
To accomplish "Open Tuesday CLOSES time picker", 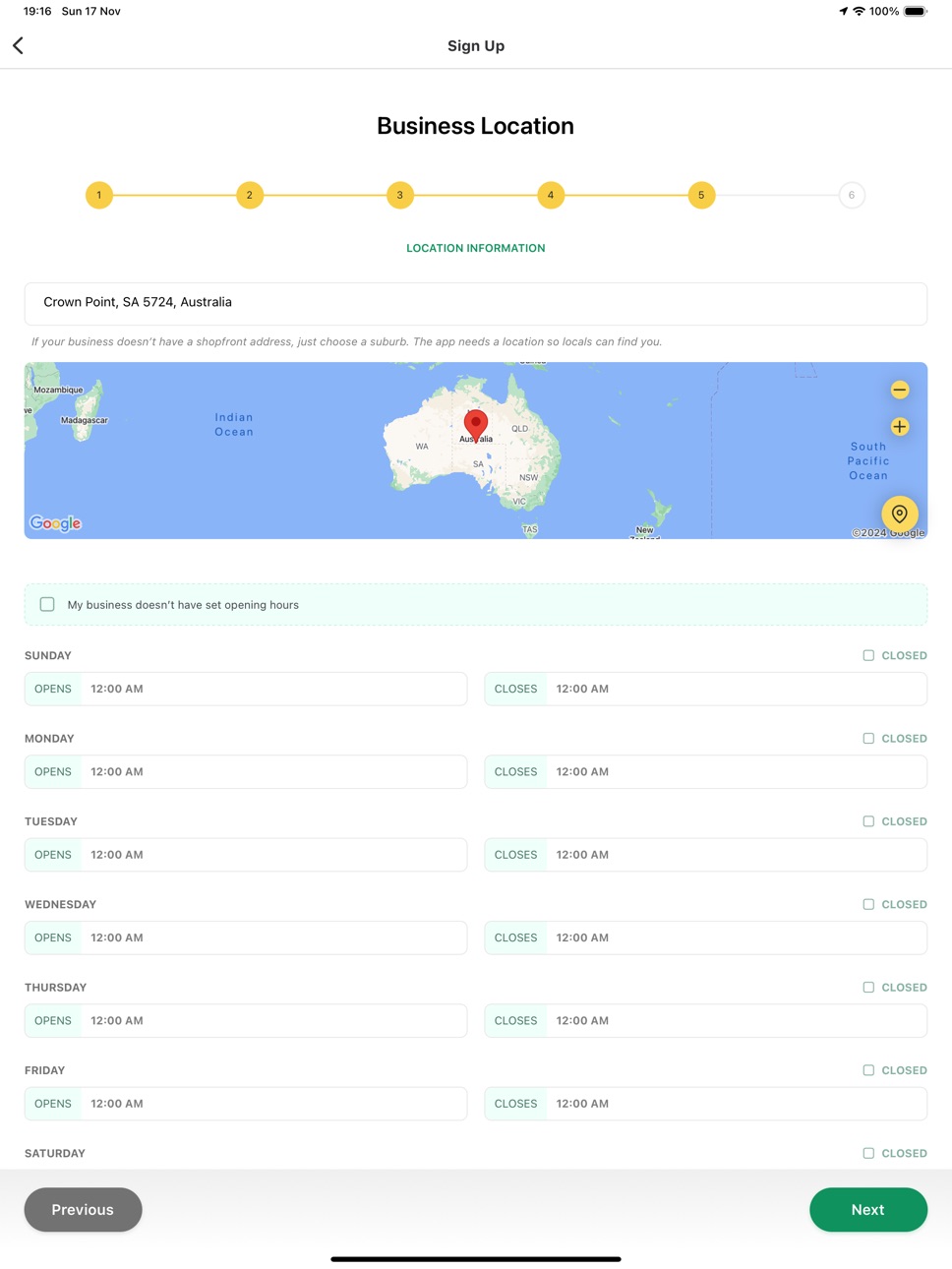I will pos(706,855).
